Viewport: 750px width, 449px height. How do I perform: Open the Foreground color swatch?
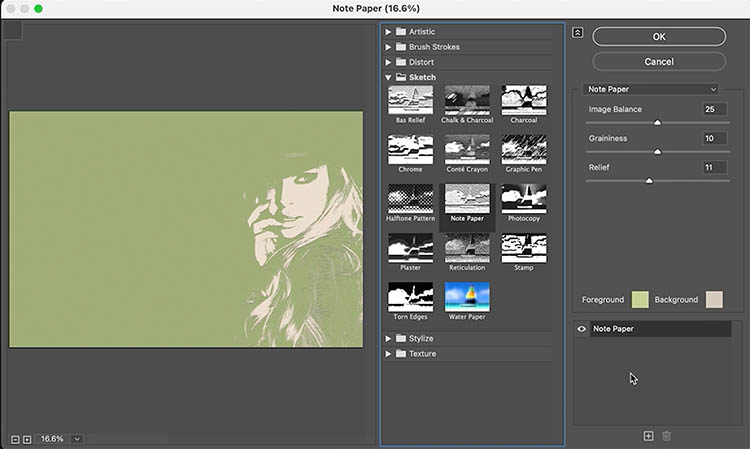point(640,300)
